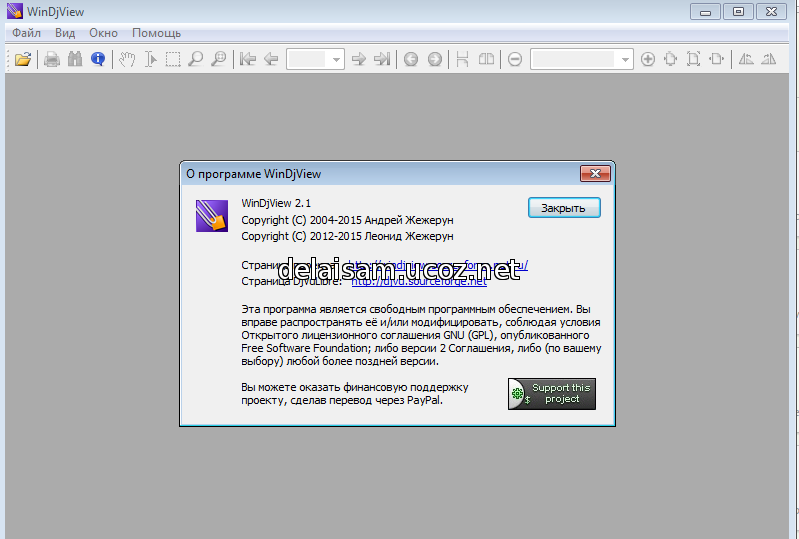Viewport: 799px width, 539px height.
Task: Click the Print toolbar icon
Action: [x=51, y=60]
